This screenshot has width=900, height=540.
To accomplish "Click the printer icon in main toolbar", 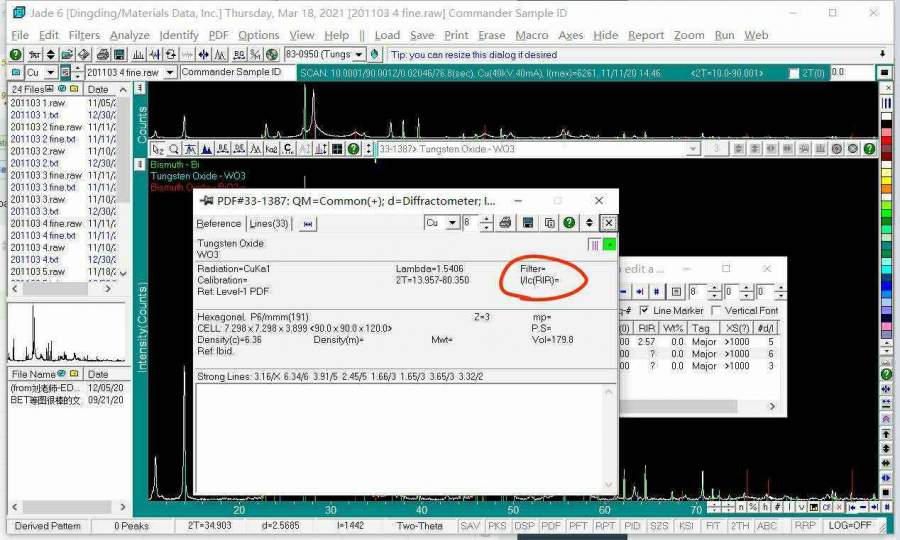I will coord(103,55).
